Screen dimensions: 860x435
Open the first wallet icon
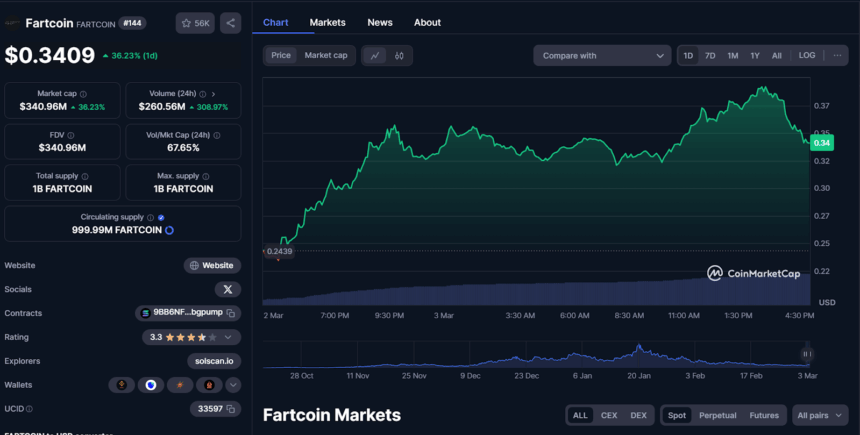click(x=121, y=385)
